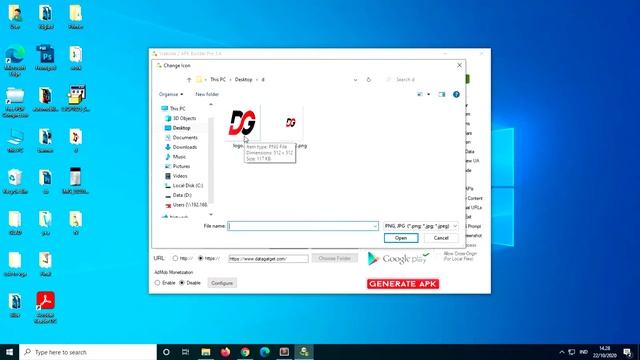Open Windows Start menu
640x360 pixels.
coord(9,352)
